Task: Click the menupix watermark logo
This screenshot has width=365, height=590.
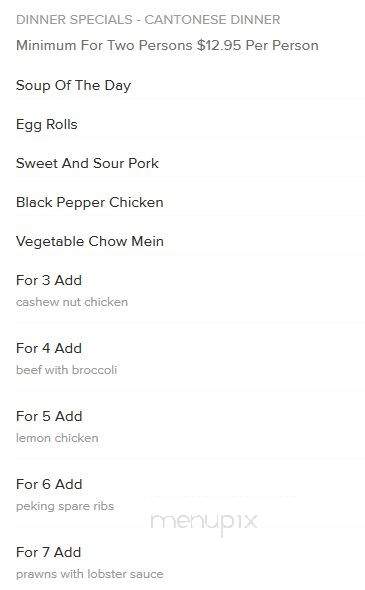Action: click(204, 522)
